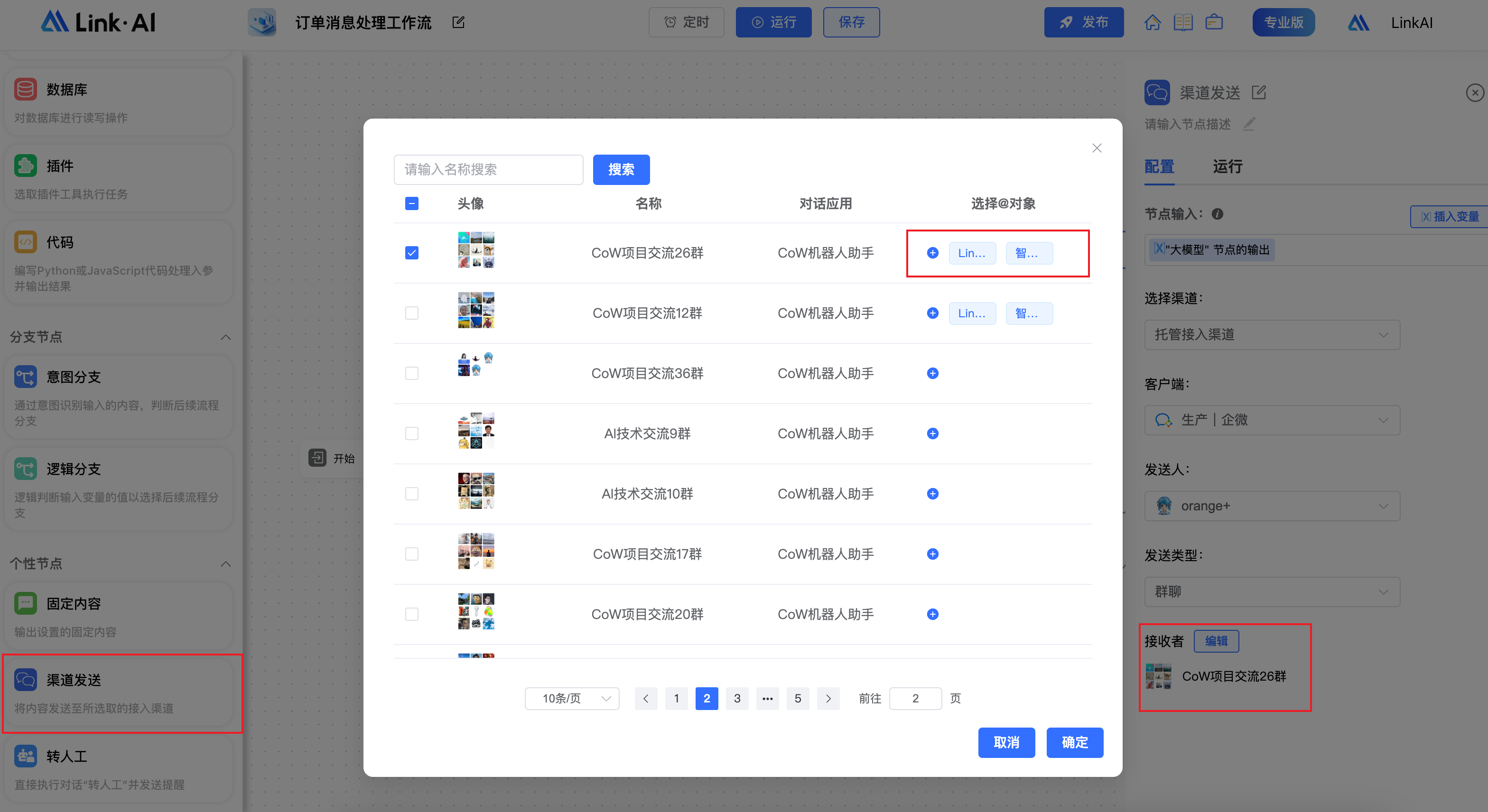Click the 编辑 button next to 接收者

click(x=1216, y=641)
